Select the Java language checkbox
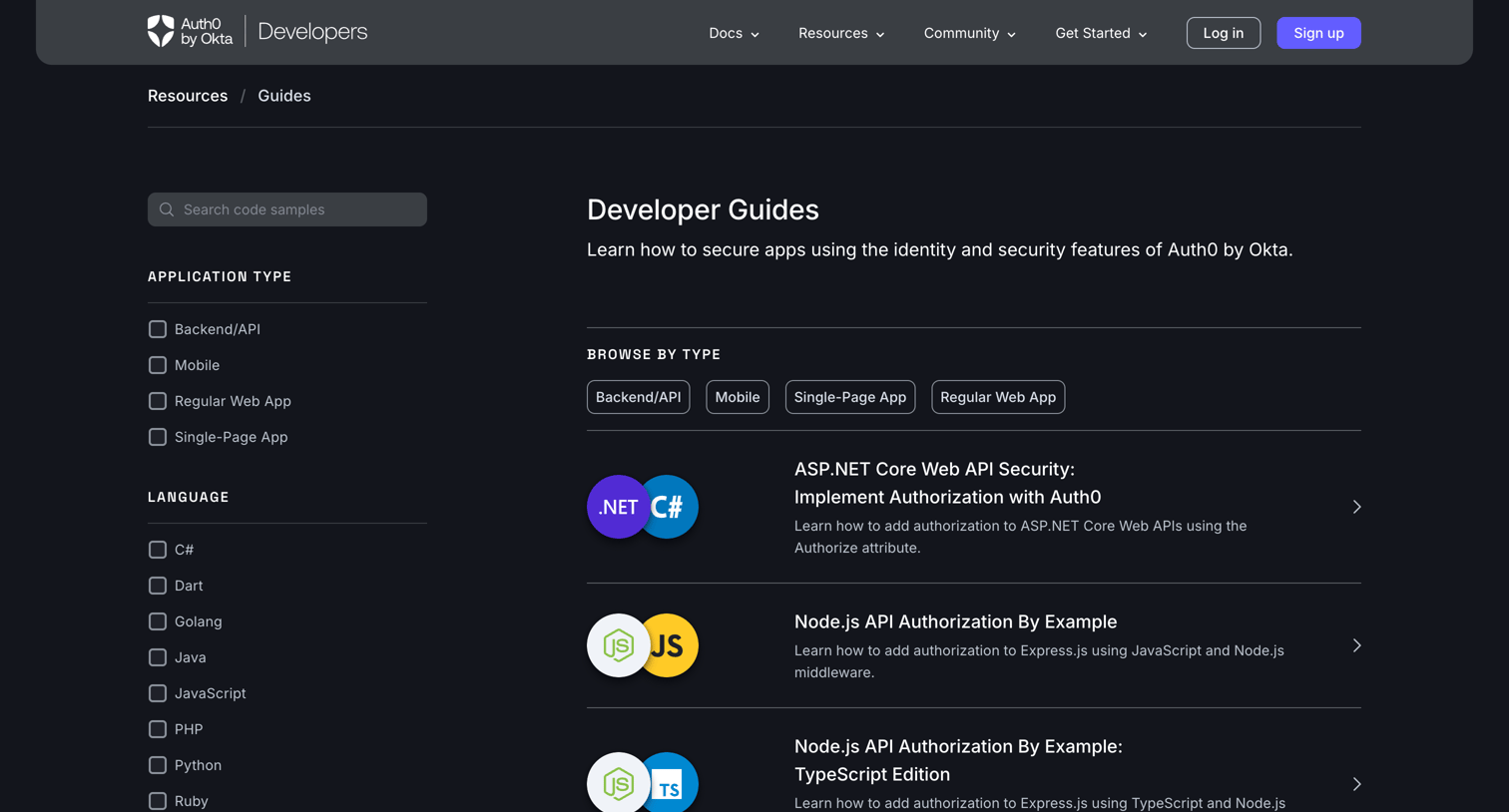 158,657
